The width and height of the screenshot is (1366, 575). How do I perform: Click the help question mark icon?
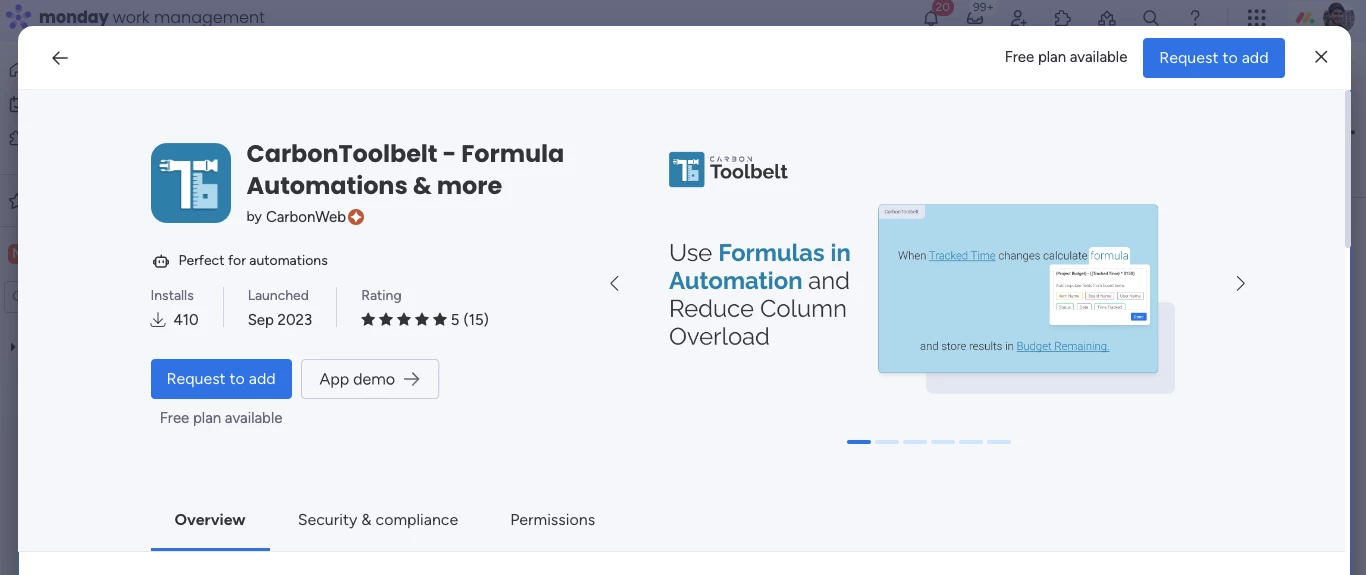point(1195,18)
